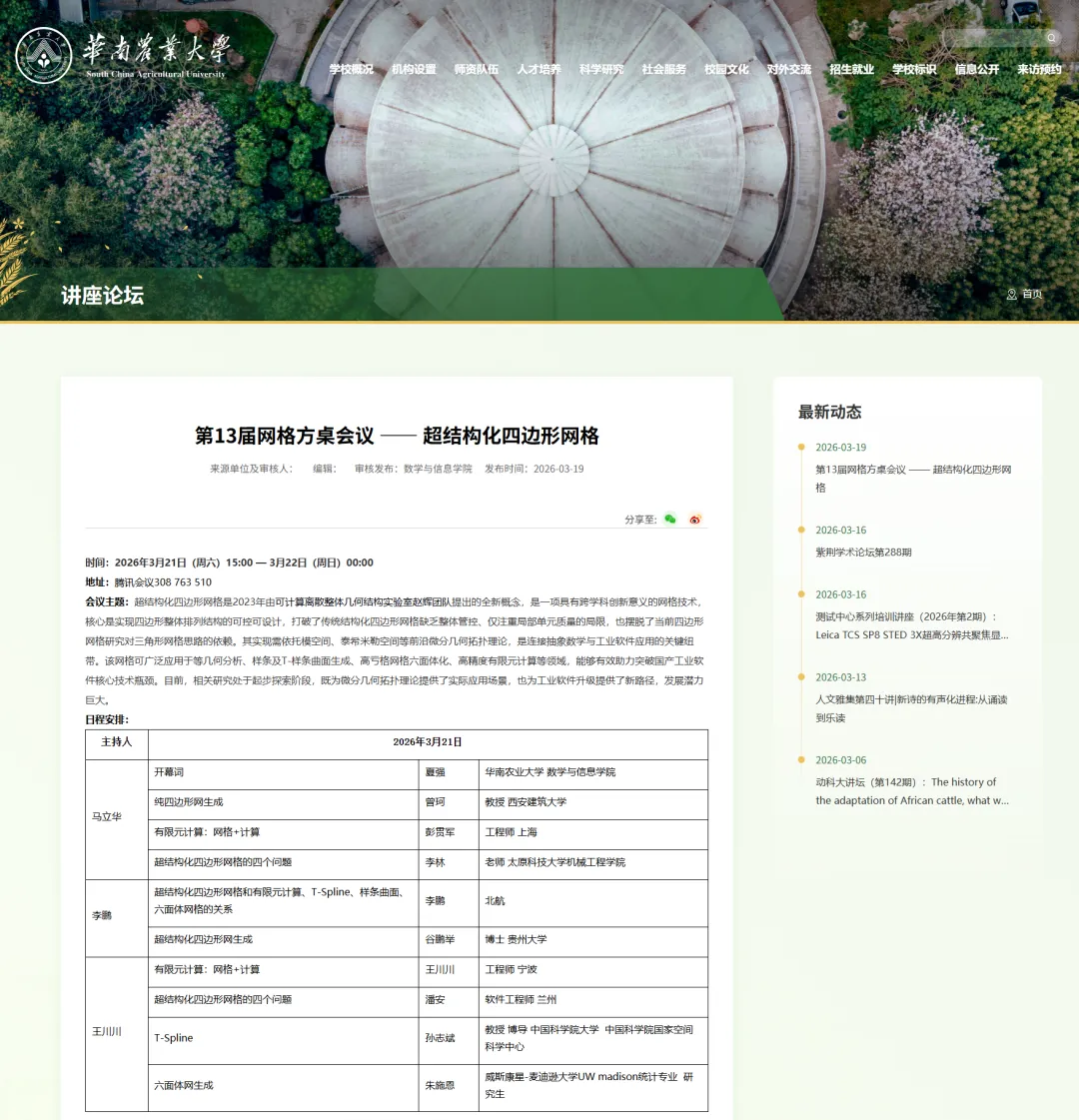Click the 马立华 host cell
The image size is (1079, 1120).
click(x=117, y=817)
